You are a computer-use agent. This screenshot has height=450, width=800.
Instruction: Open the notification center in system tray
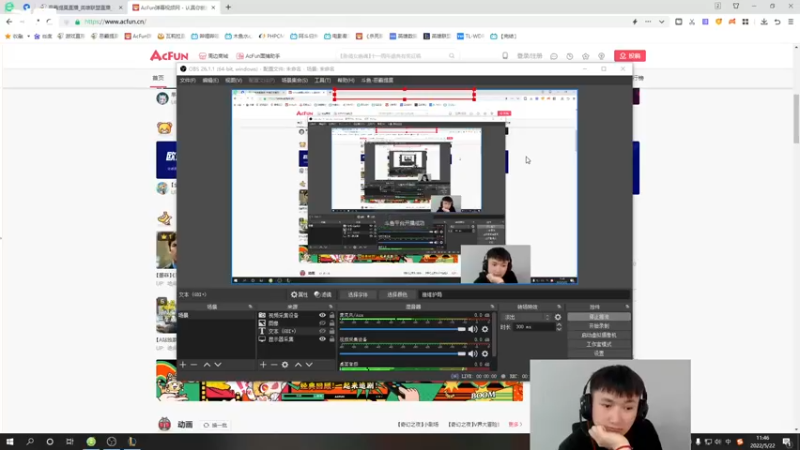(x=787, y=441)
